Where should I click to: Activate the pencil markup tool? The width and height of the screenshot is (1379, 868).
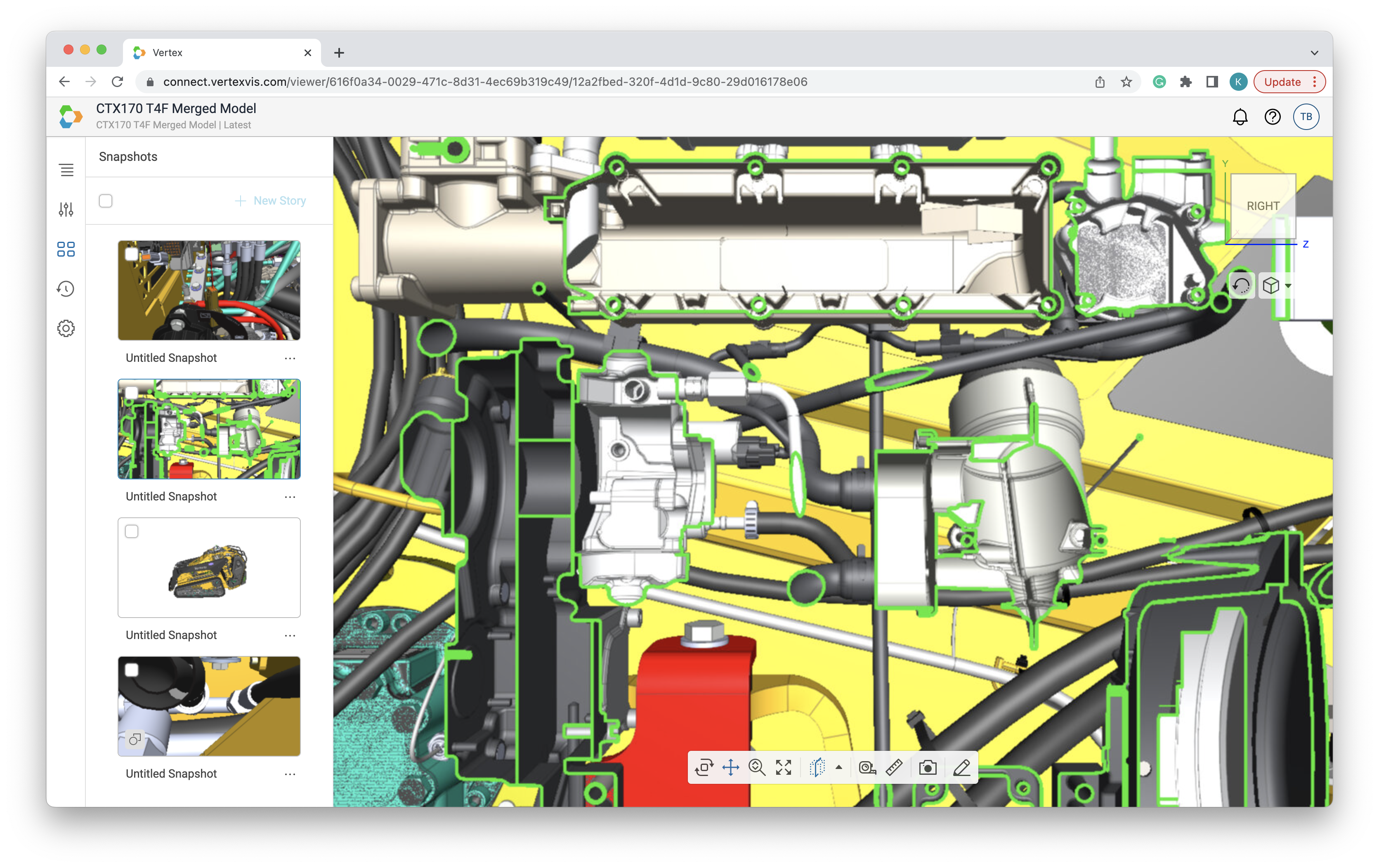[x=961, y=767]
